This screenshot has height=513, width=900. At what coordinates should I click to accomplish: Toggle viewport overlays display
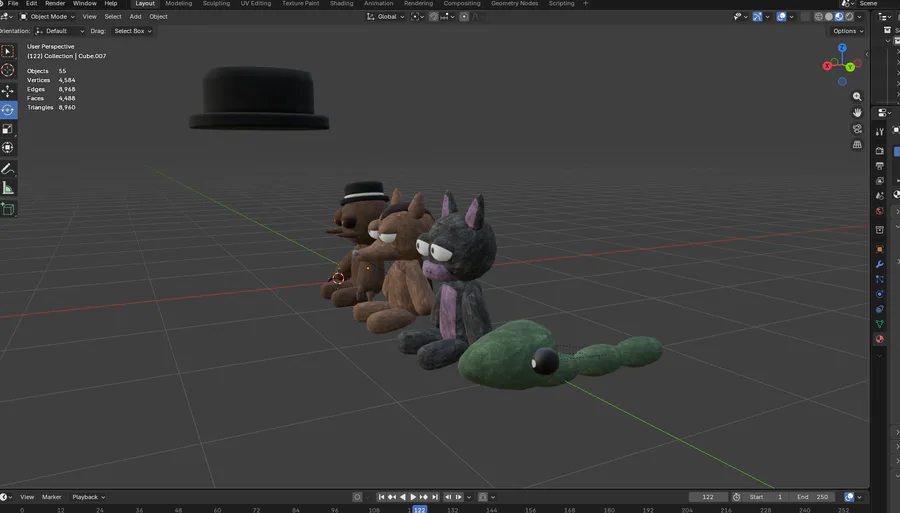point(781,17)
